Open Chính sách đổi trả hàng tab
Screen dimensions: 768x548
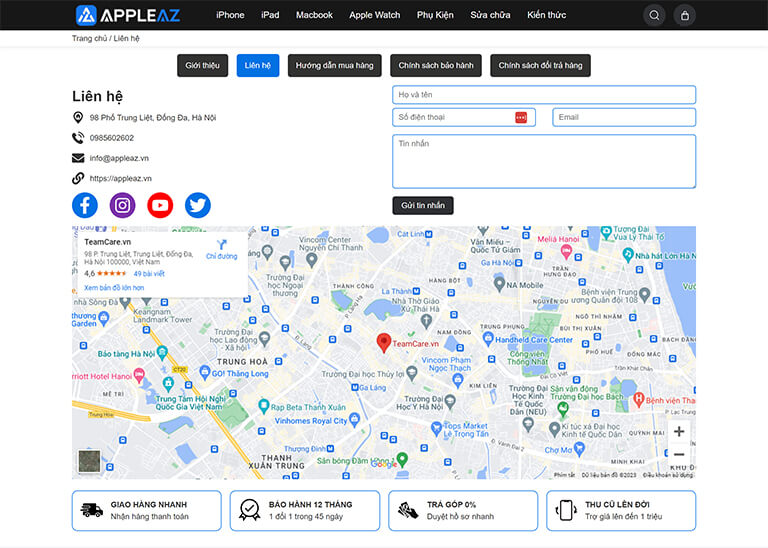pos(540,66)
